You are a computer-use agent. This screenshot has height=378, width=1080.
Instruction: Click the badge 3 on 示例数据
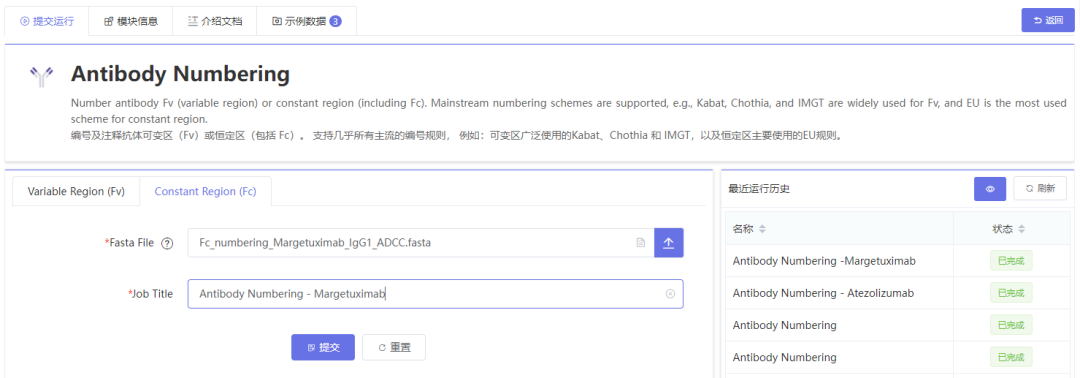pos(335,21)
